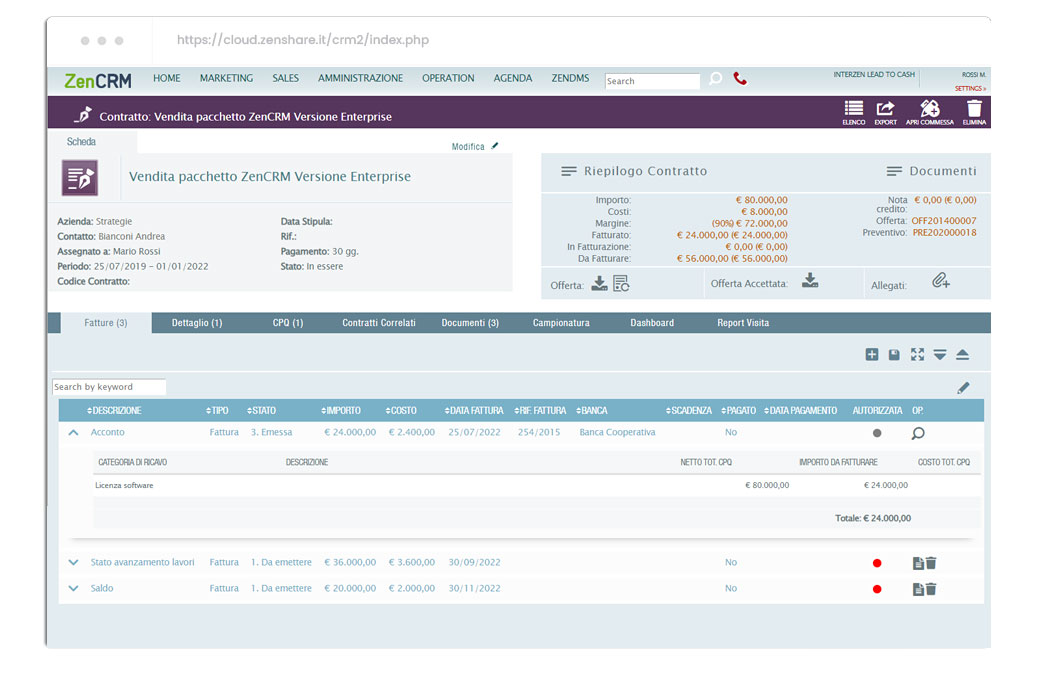Click the red phone icon
This screenshot has width=1039, height=689.
[740, 79]
